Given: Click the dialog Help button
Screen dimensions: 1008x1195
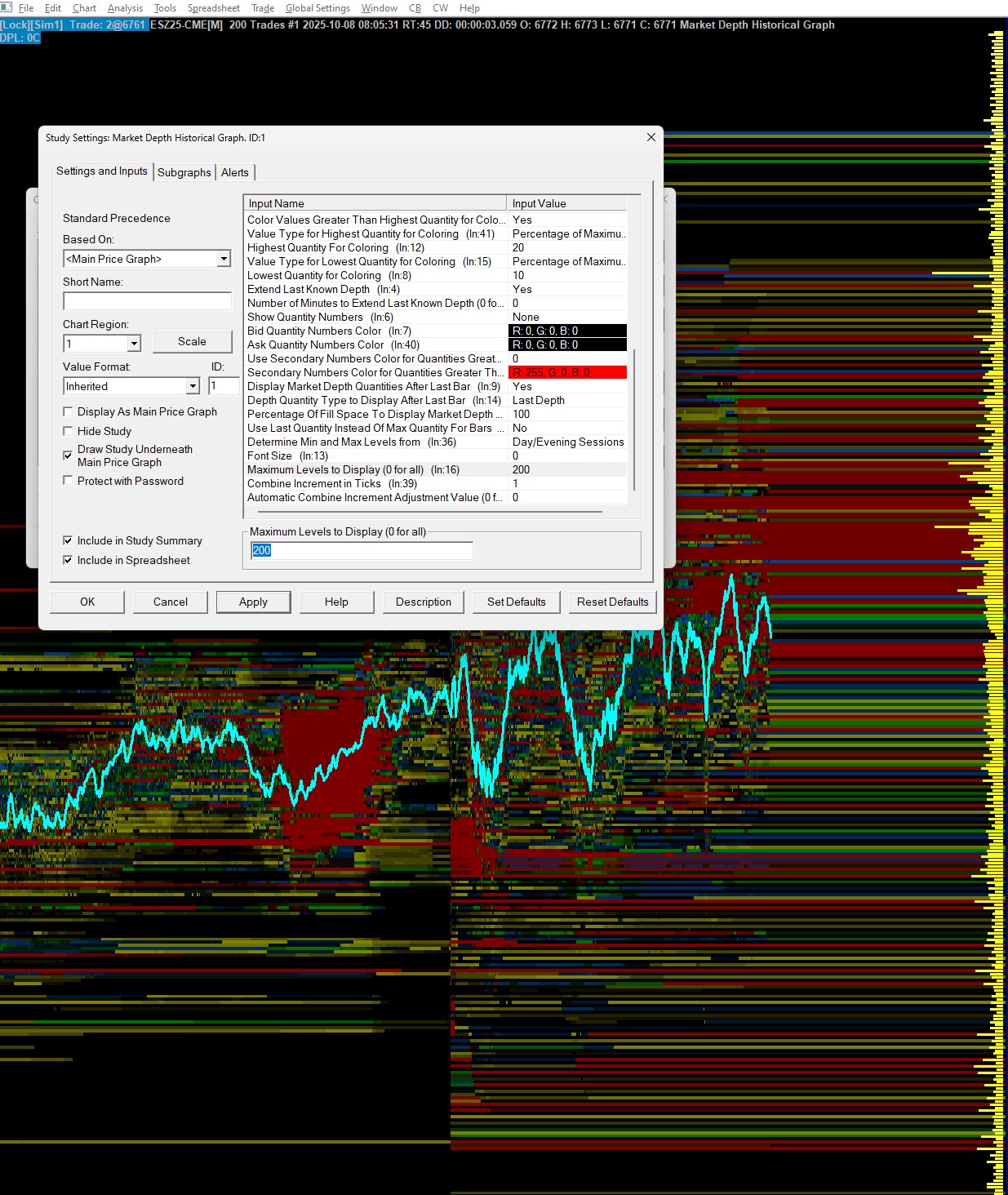Looking at the screenshot, I should pos(336,602).
